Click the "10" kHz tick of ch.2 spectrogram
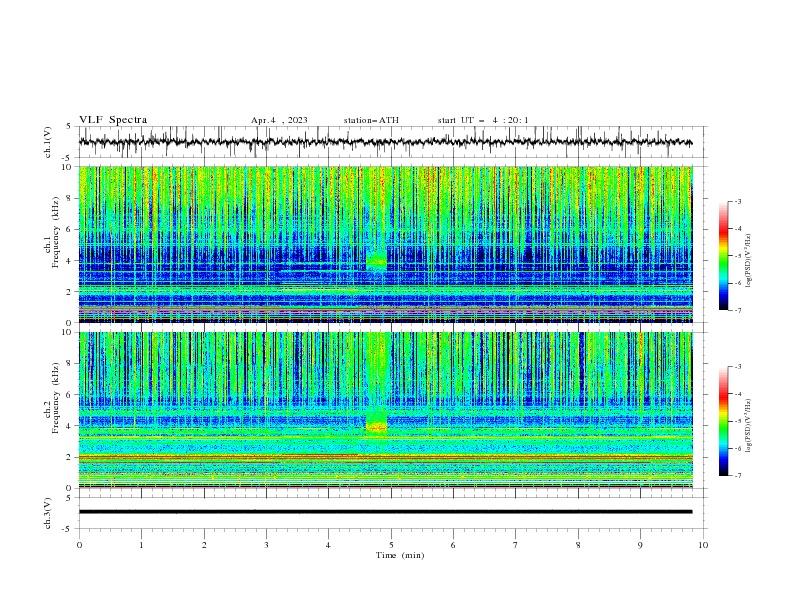 (x=68, y=332)
